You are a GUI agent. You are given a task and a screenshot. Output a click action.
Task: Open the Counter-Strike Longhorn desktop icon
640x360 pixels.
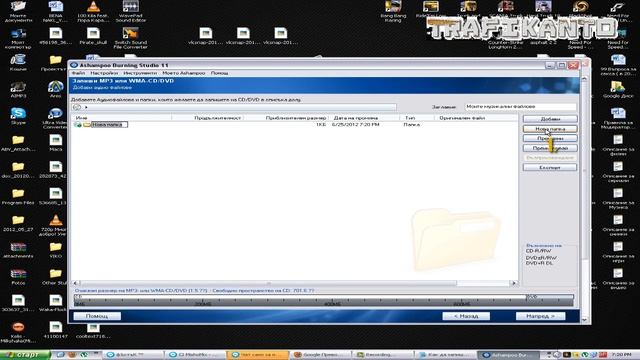click(505, 44)
